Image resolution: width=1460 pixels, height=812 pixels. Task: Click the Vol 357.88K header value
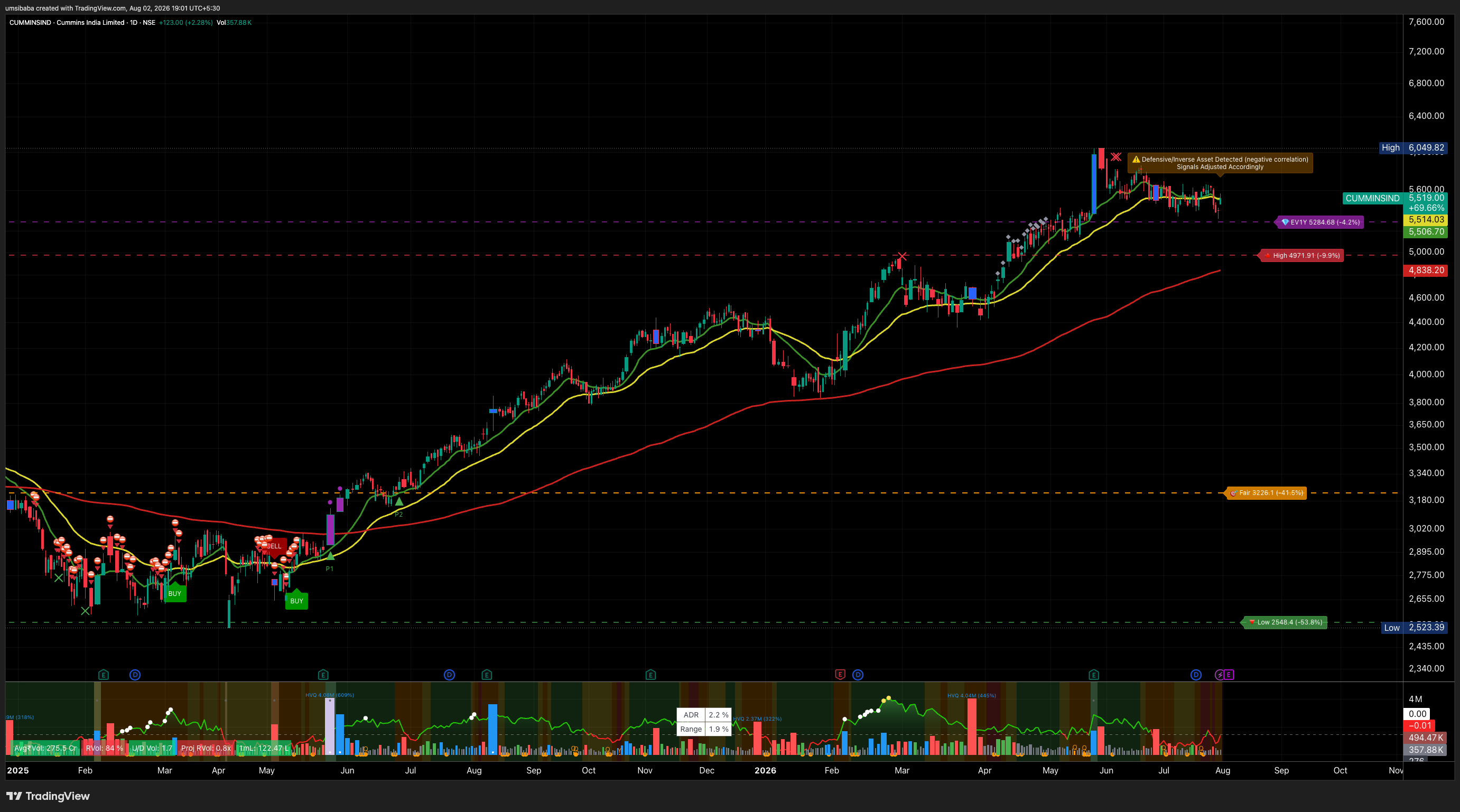(234, 23)
